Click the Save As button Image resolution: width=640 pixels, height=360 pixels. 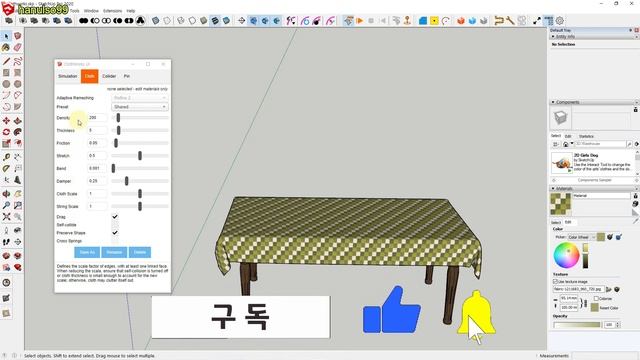pyautogui.click(x=87, y=252)
